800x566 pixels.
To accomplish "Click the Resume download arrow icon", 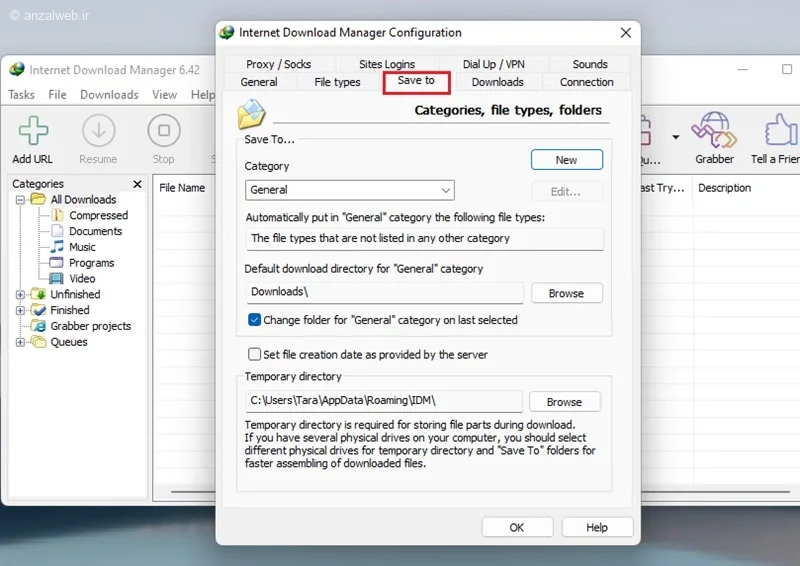I will (98, 131).
